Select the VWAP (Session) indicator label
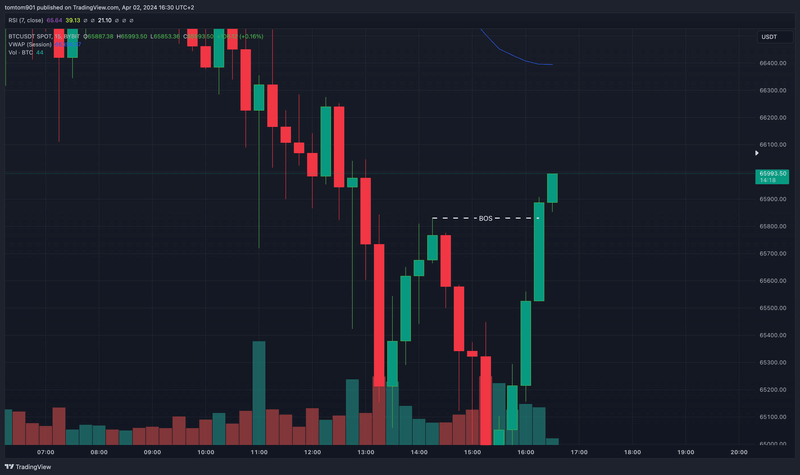The image size is (800, 475). coord(31,44)
